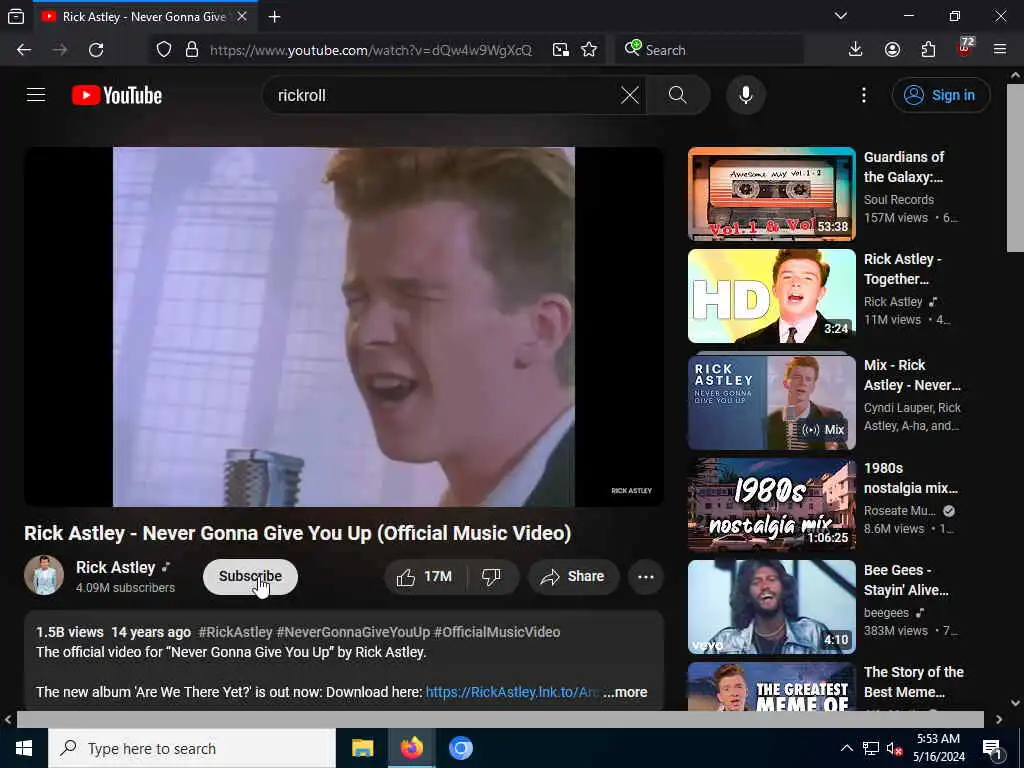
Task: Open the Rick Astley channel name
Action: (116, 568)
